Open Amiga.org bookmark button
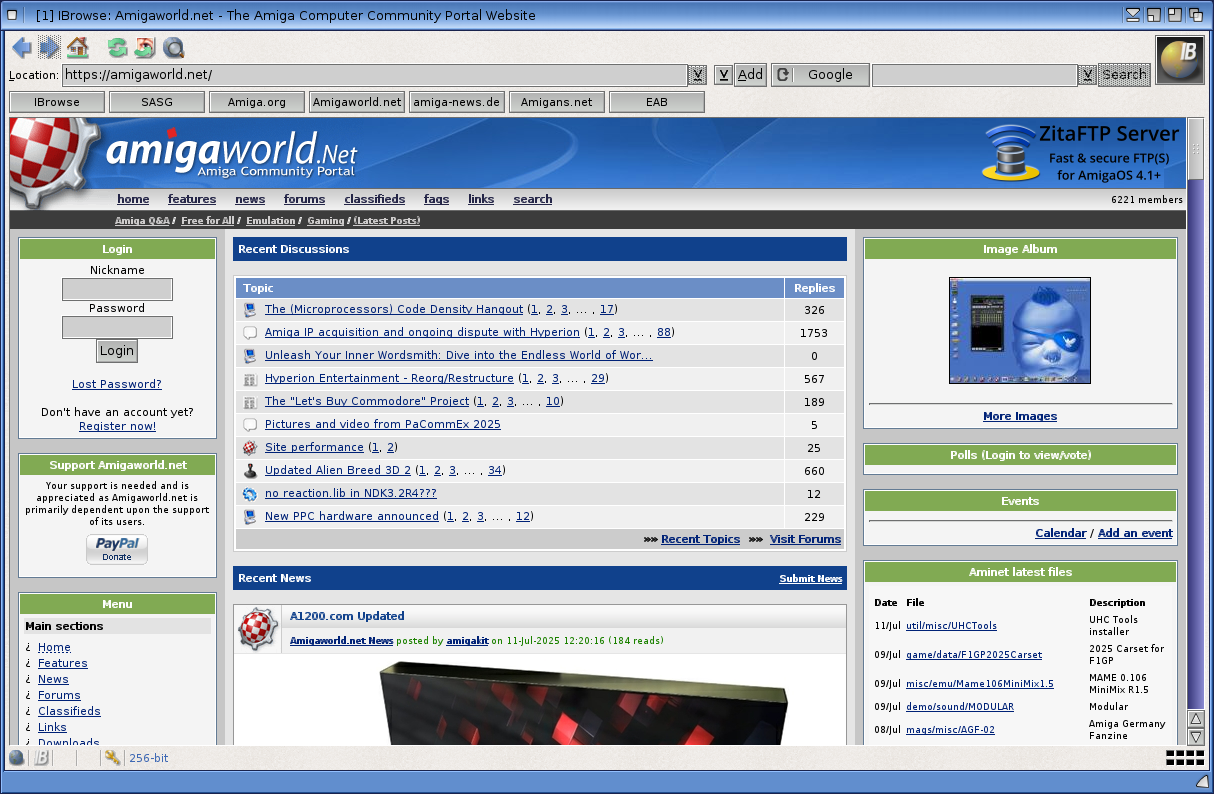 [257, 102]
